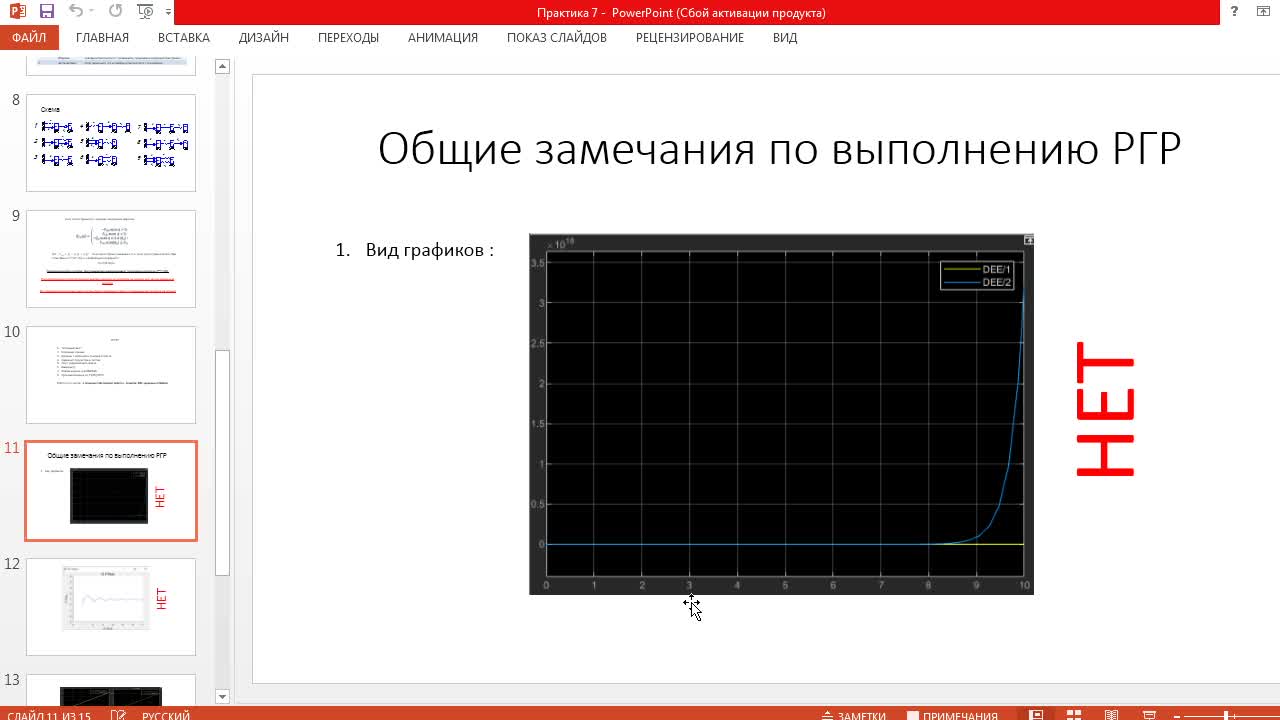Viewport: 1280px width, 720px height.
Task: Click the PowerPoint application icon
Action: tap(17, 12)
